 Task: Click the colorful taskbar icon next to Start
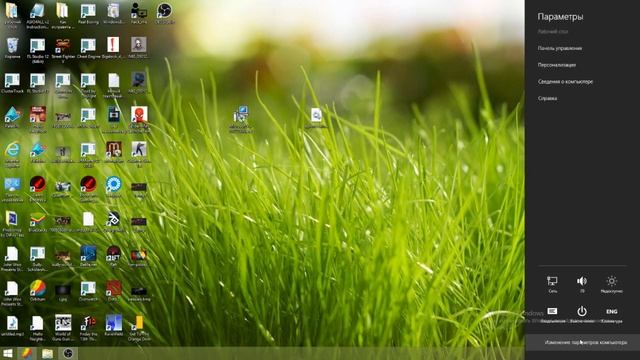[27, 353]
